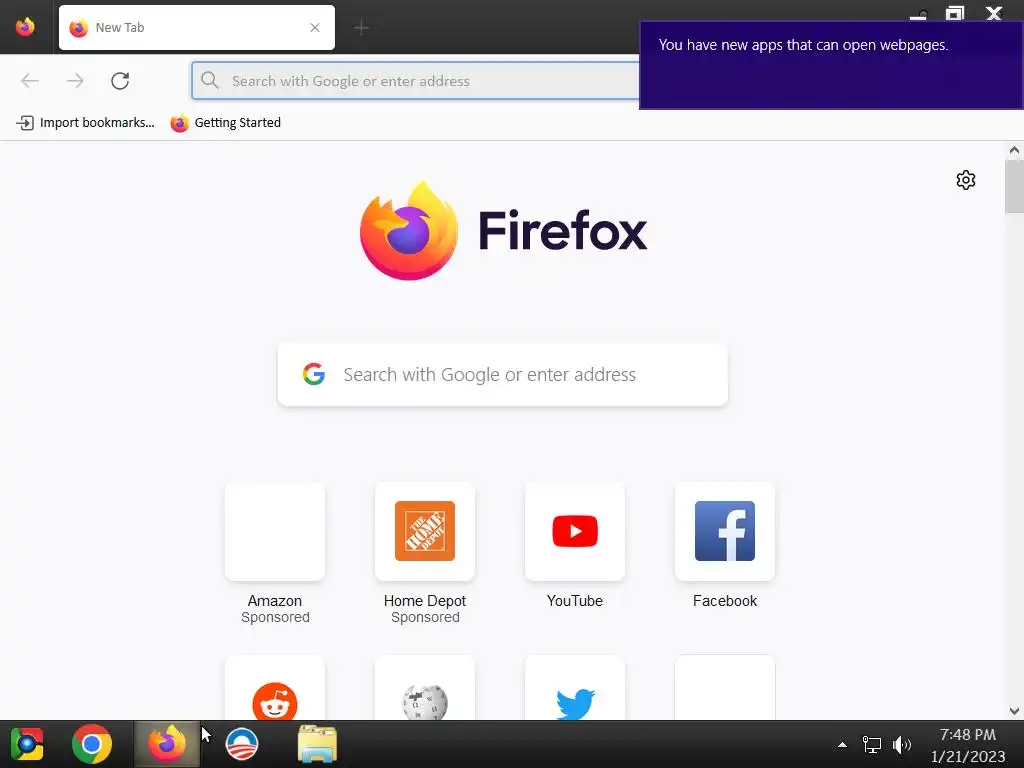The width and height of the screenshot is (1024, 768).
Task: Click the vertical scrollbar thumb
Action: pyautogui.click(x=1014, y=186)
